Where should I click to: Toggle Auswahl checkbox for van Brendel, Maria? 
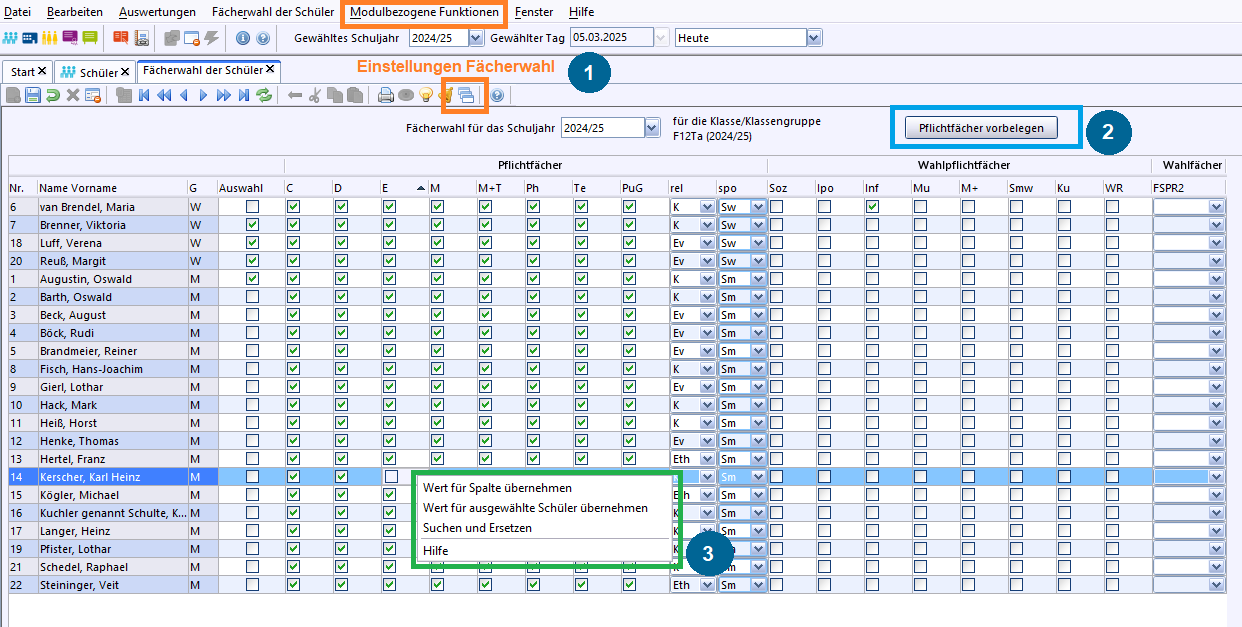[x=252, y=206]
